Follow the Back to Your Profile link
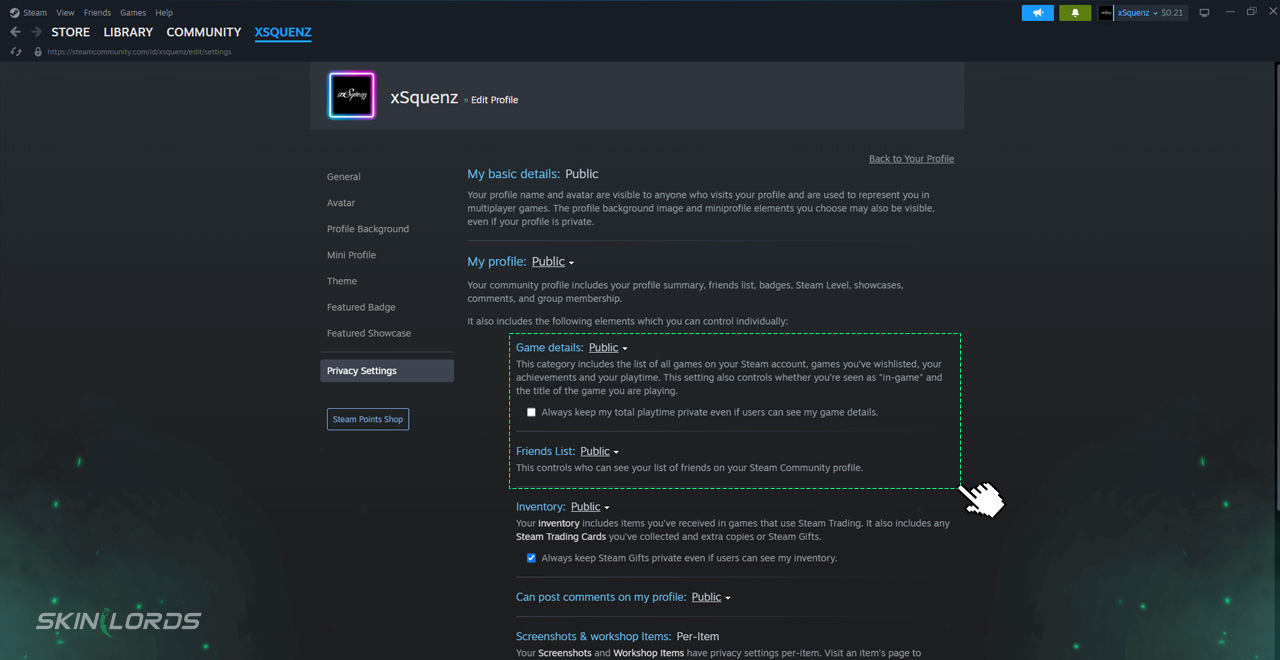The width and height of the screenshot is (1280, 660). click(911, 159)
